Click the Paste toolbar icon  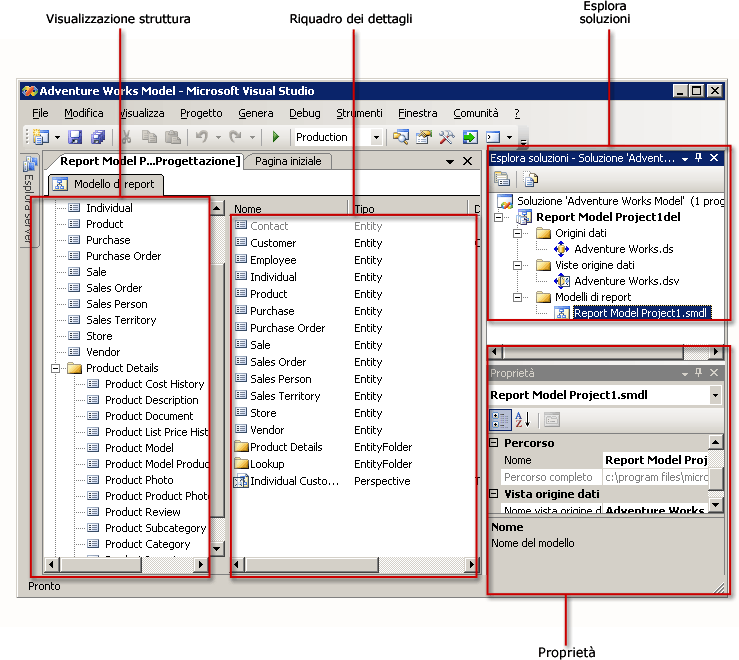tap(172, 137)
